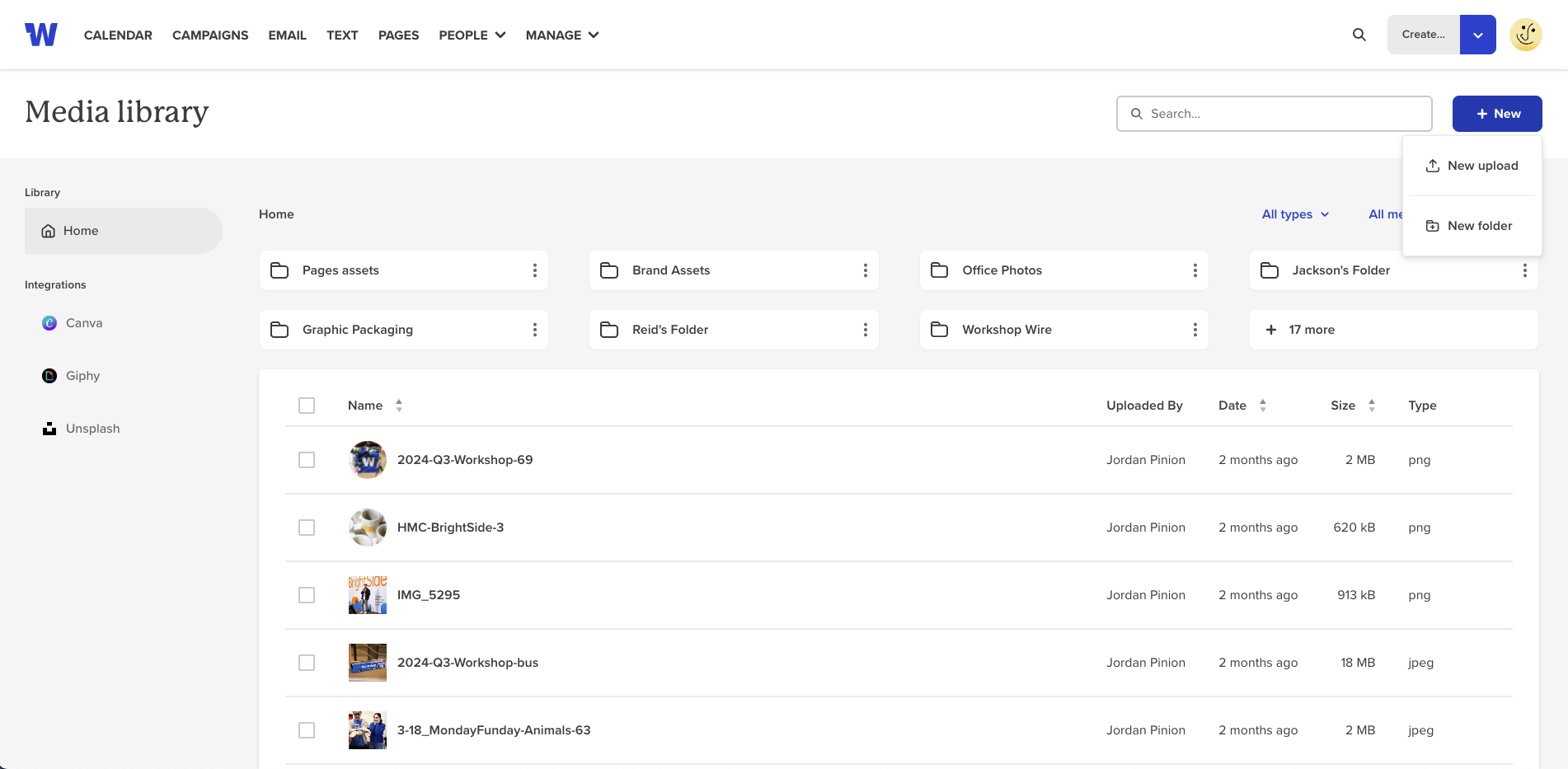The width and height of the screenshot is (1568, 769).
Task: Check the 3-18_MondayFunday-Animals-63 checkbox
Action: (x=307, y=730)
